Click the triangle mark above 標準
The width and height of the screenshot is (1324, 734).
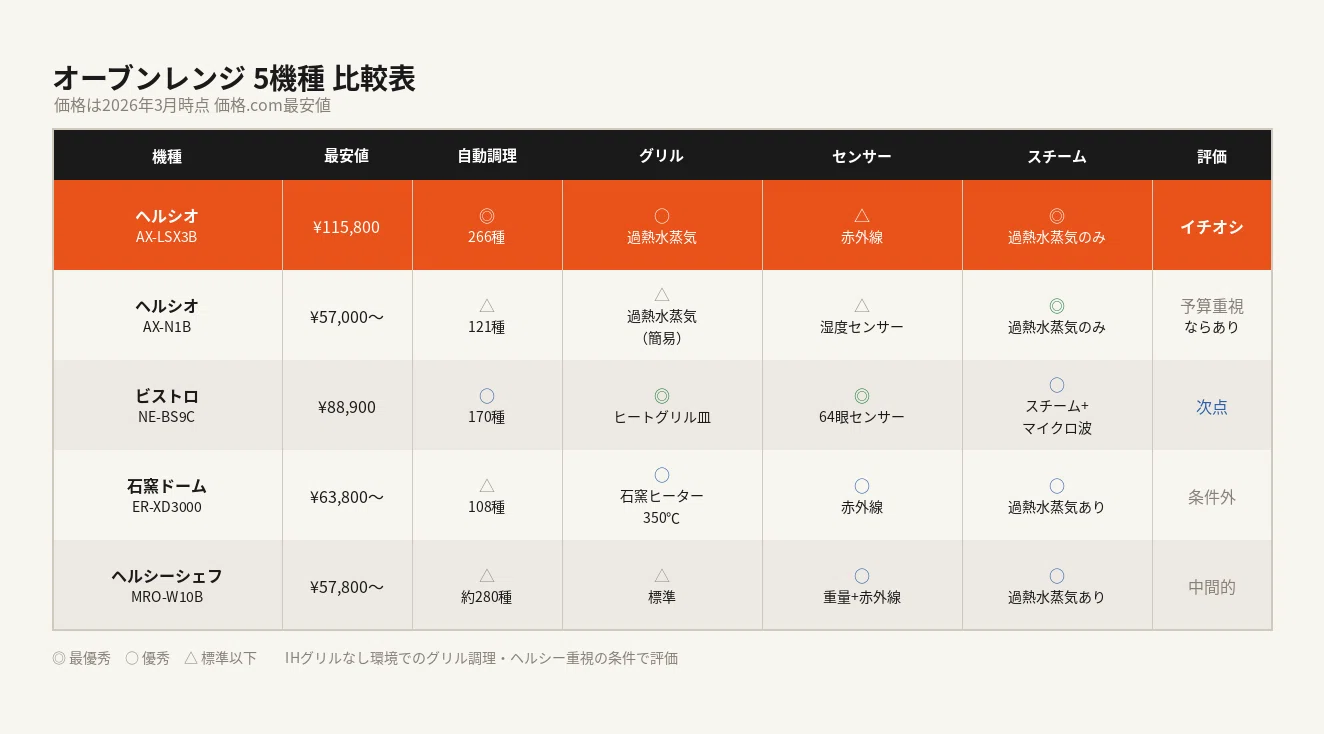point(662,575)
